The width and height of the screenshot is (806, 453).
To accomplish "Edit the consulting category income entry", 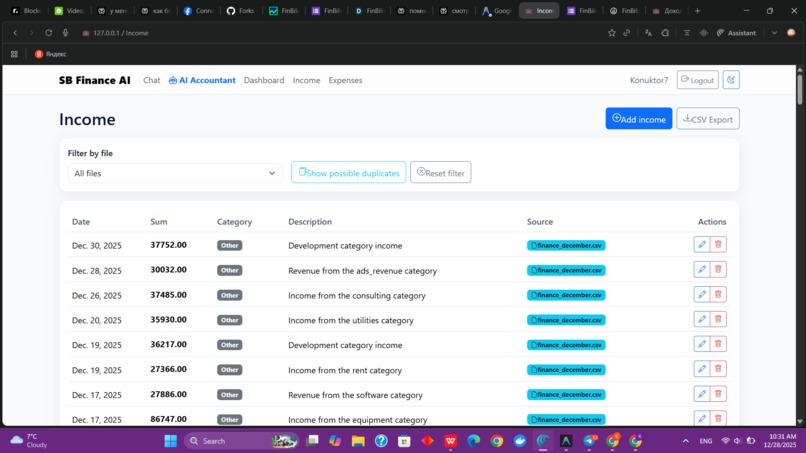I will coord(702,294).
